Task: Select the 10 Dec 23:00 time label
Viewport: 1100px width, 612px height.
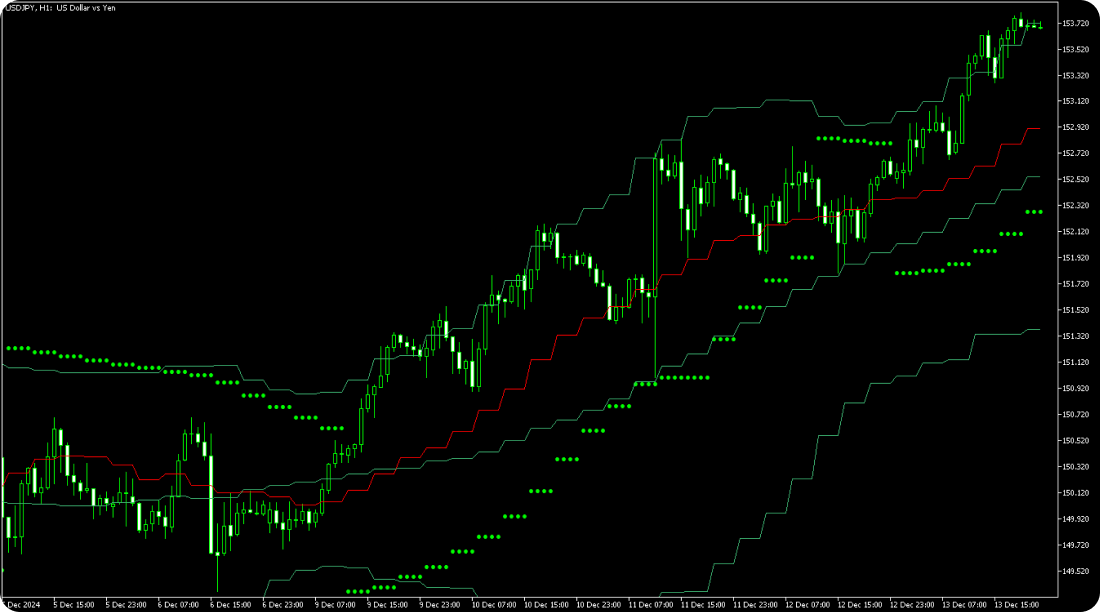Action: coord(598,604)
